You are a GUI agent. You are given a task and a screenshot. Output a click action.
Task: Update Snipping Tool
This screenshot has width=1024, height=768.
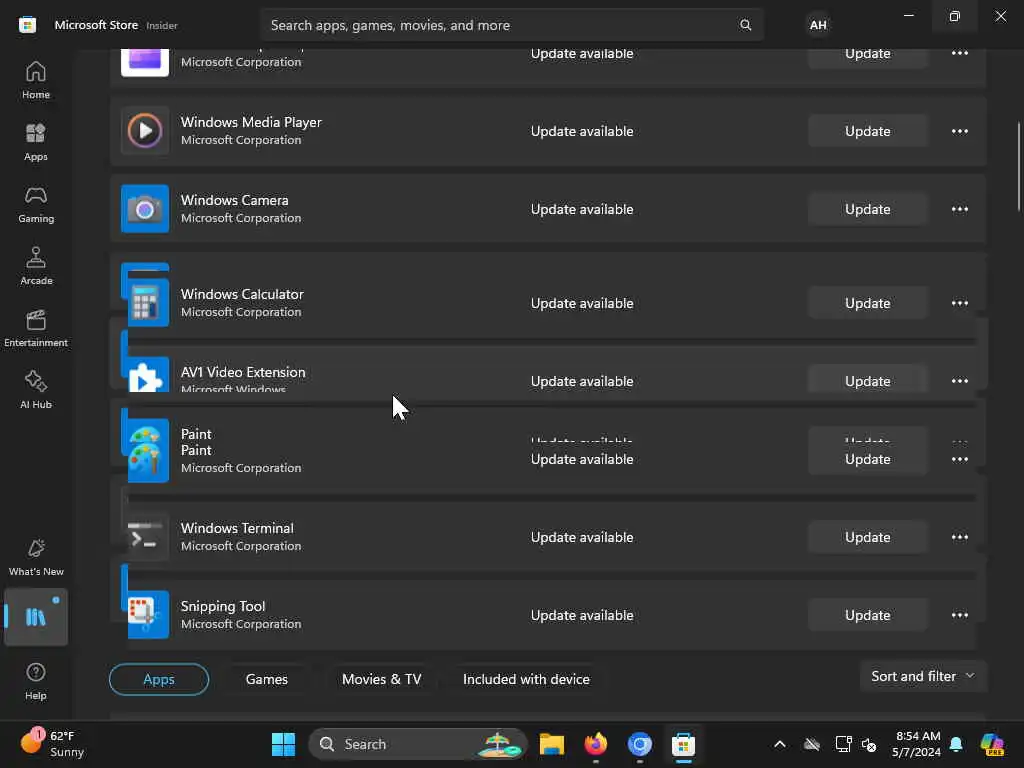[x=867, y=615]
